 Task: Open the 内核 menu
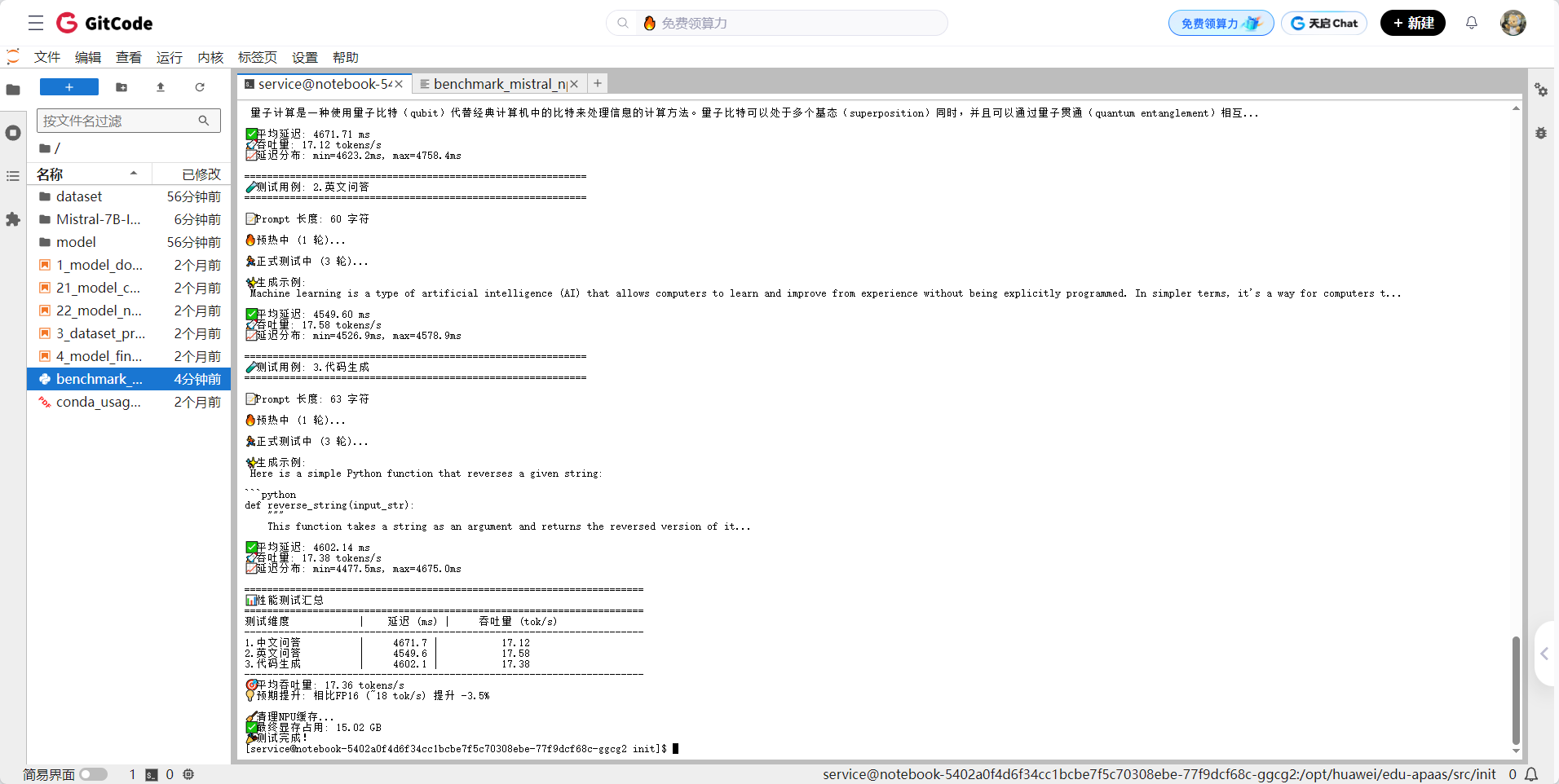[x=210, y=57]
